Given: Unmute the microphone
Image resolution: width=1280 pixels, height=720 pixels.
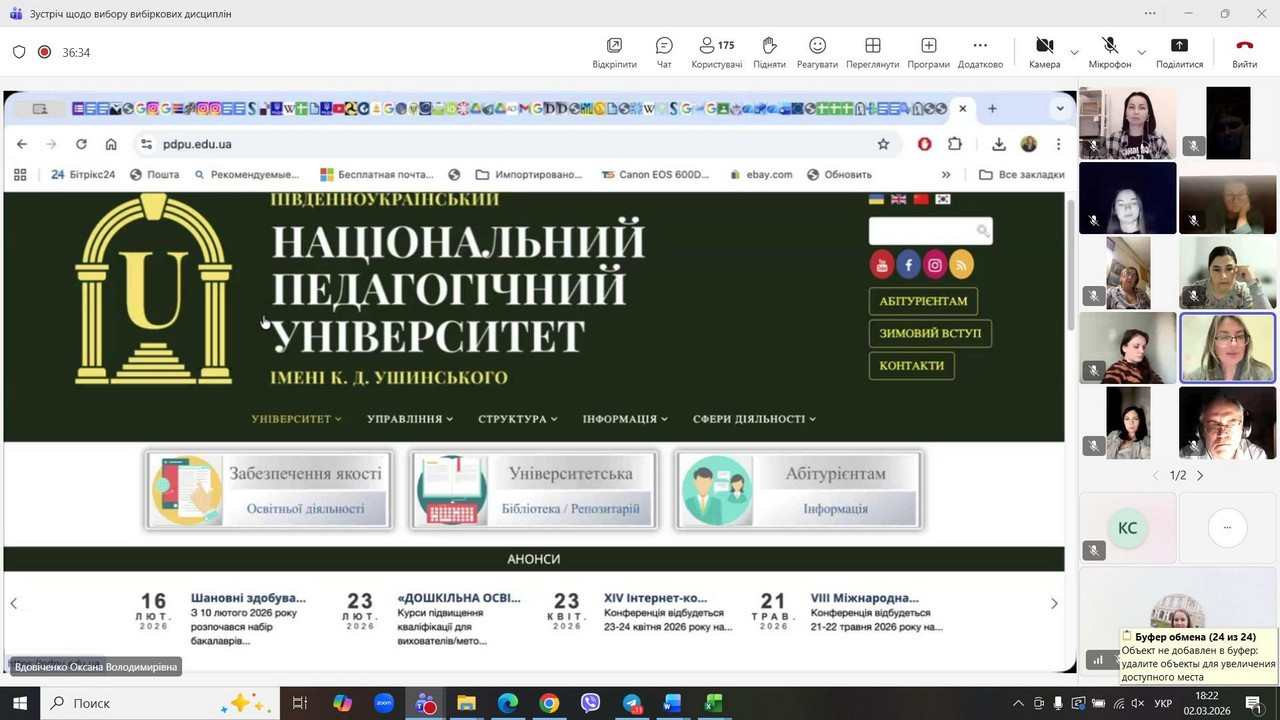Looking at the screenshot, I should coord(1110,52).
